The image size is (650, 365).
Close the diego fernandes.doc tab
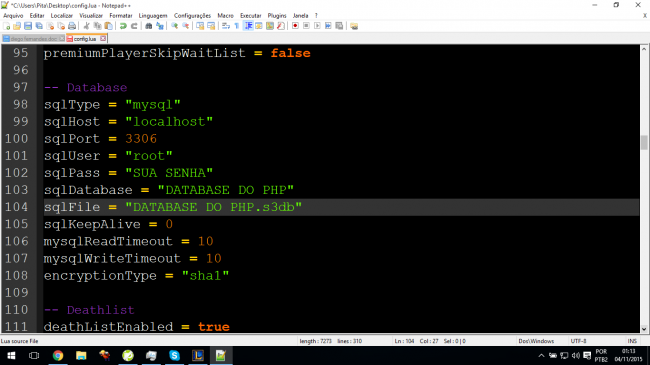pos(62,39)
